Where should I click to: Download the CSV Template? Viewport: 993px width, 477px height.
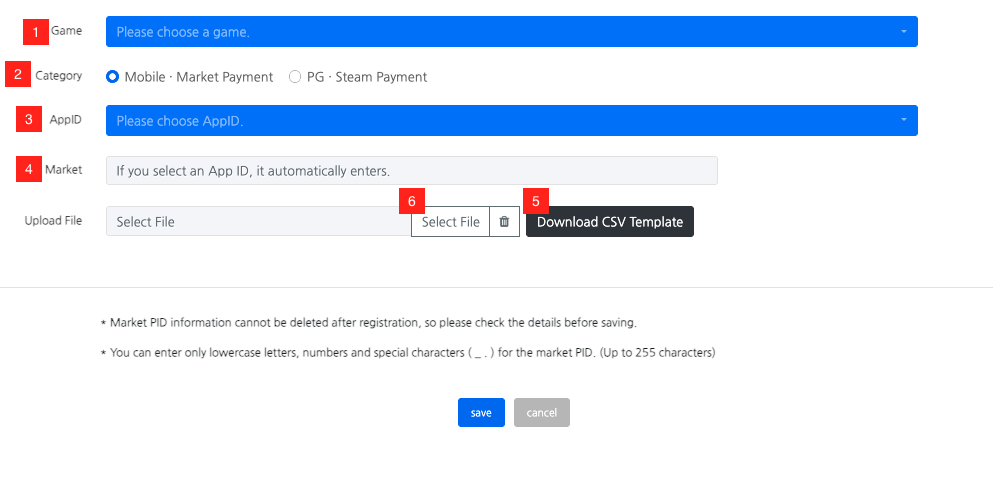[609, 222]
